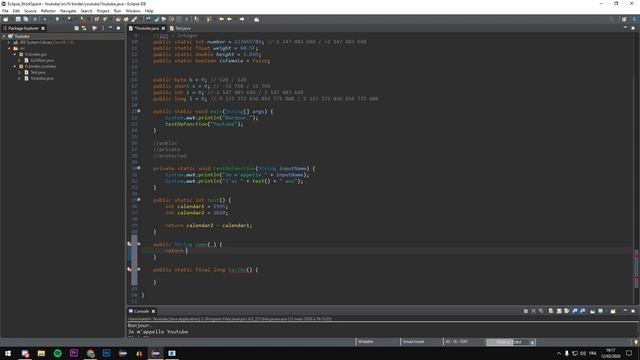Open the Package Explorer view menu (three dots)
The height and width of the screenshot is (360, 640).
(x=103, y=28)
